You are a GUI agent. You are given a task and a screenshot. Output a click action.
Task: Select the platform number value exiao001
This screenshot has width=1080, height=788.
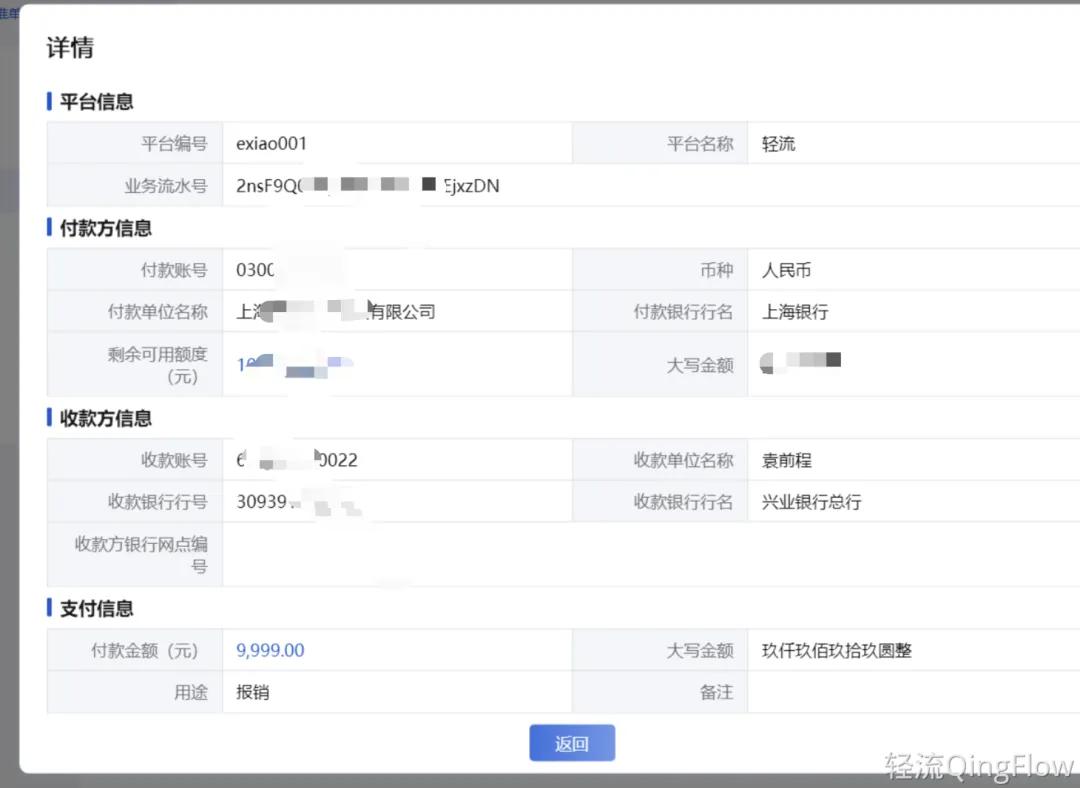point(271,143)
